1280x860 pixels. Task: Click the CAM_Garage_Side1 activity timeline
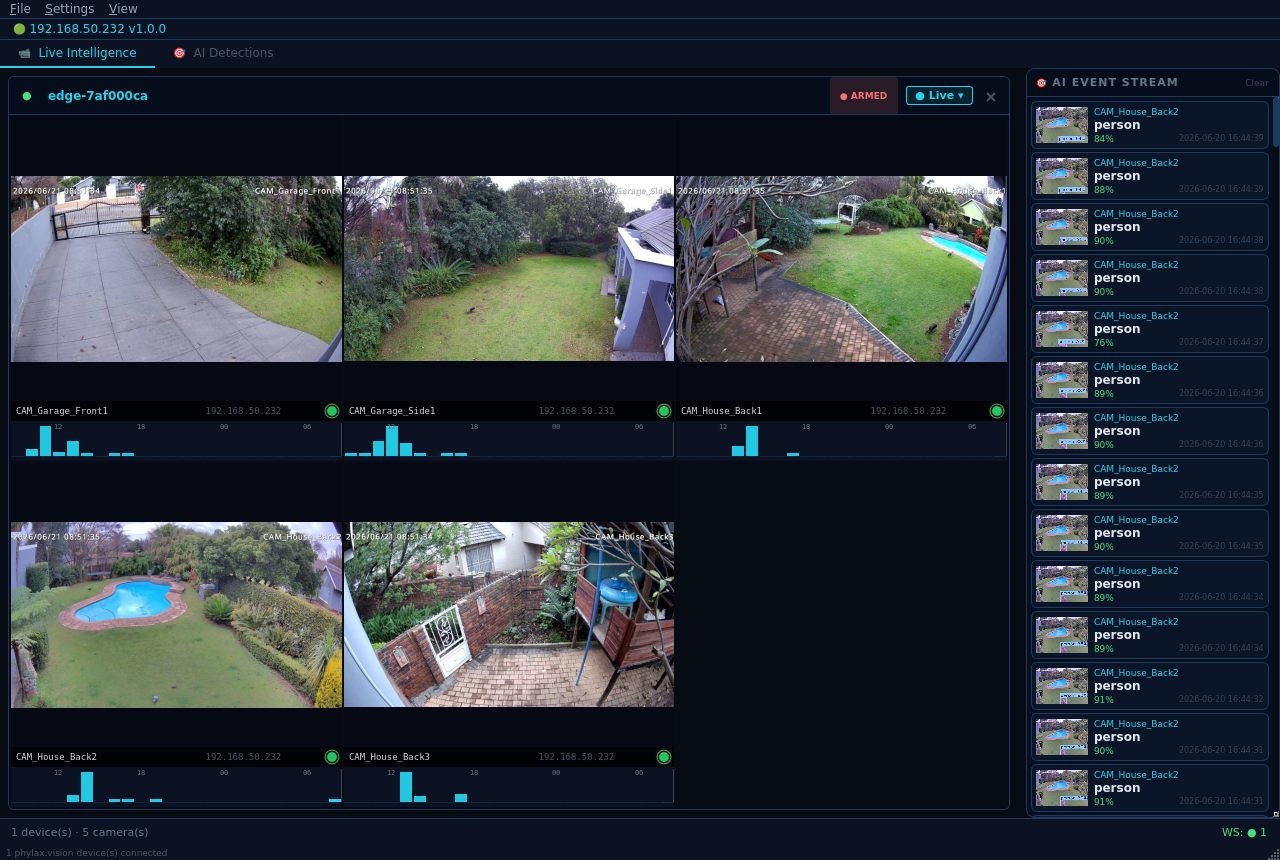508,439
